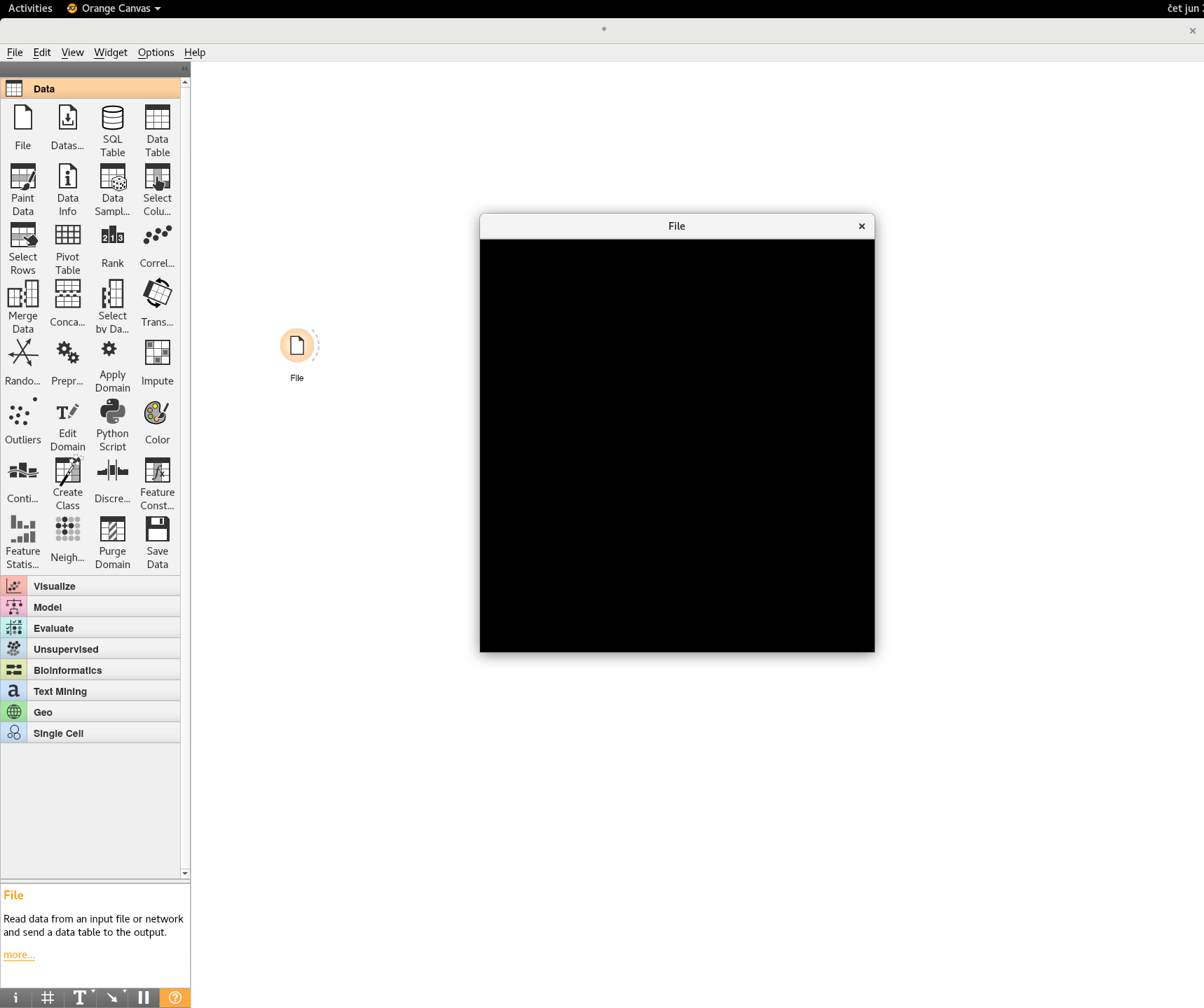Expand the Model widget category

[x=90, y=607]
